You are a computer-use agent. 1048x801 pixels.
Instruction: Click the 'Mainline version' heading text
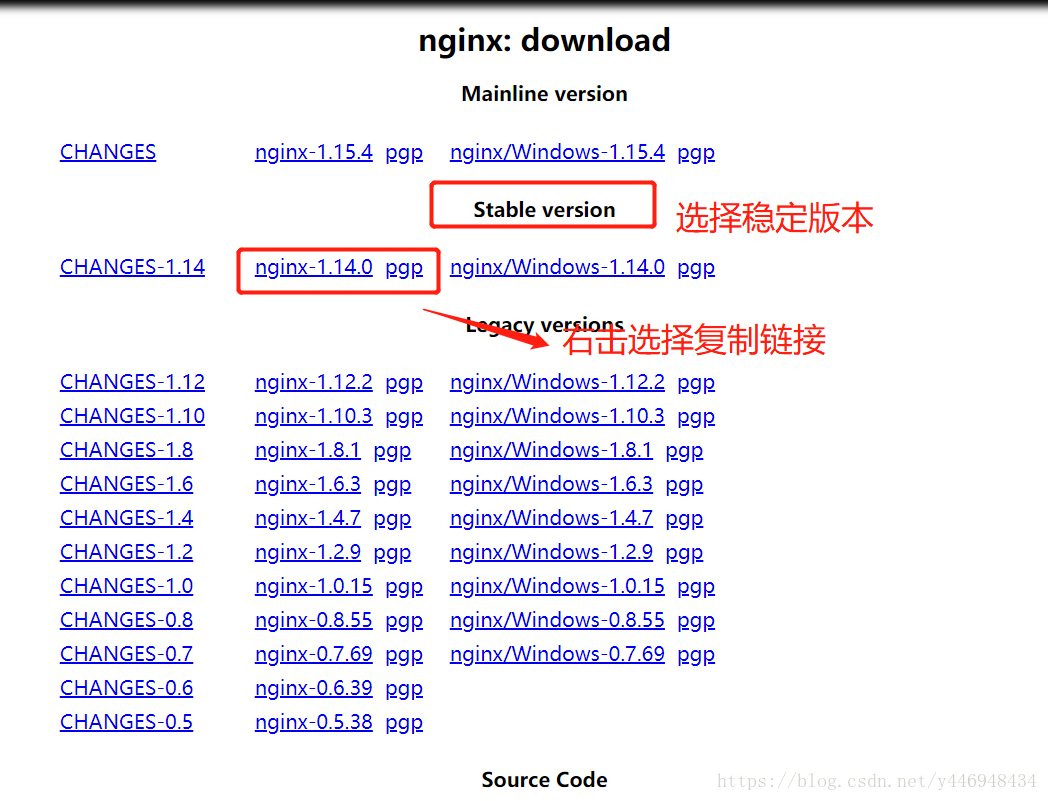pyautogui.click(x=544, y=94)
